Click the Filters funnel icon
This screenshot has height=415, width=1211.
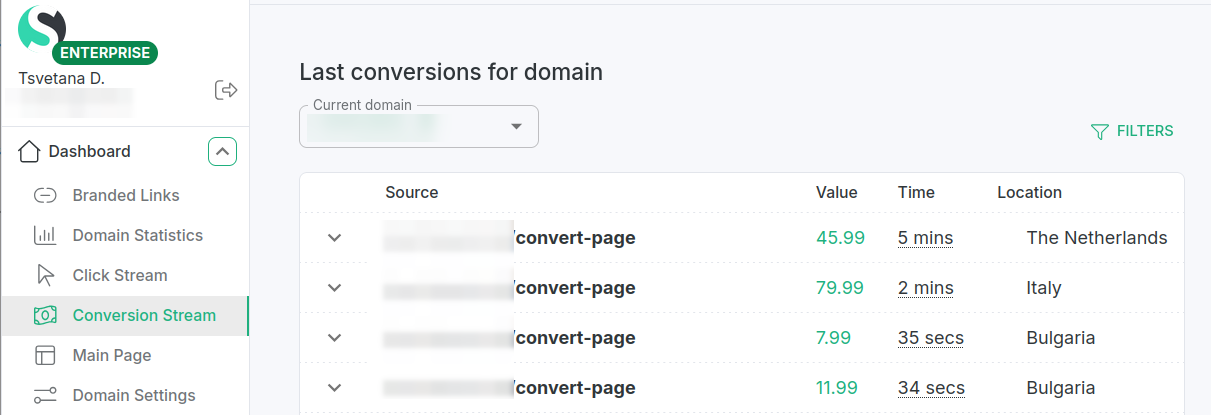pos(1100,132)
